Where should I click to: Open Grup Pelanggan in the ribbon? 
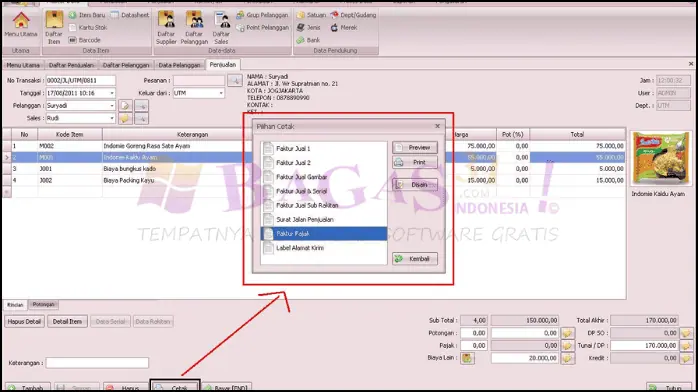point(262,15)
